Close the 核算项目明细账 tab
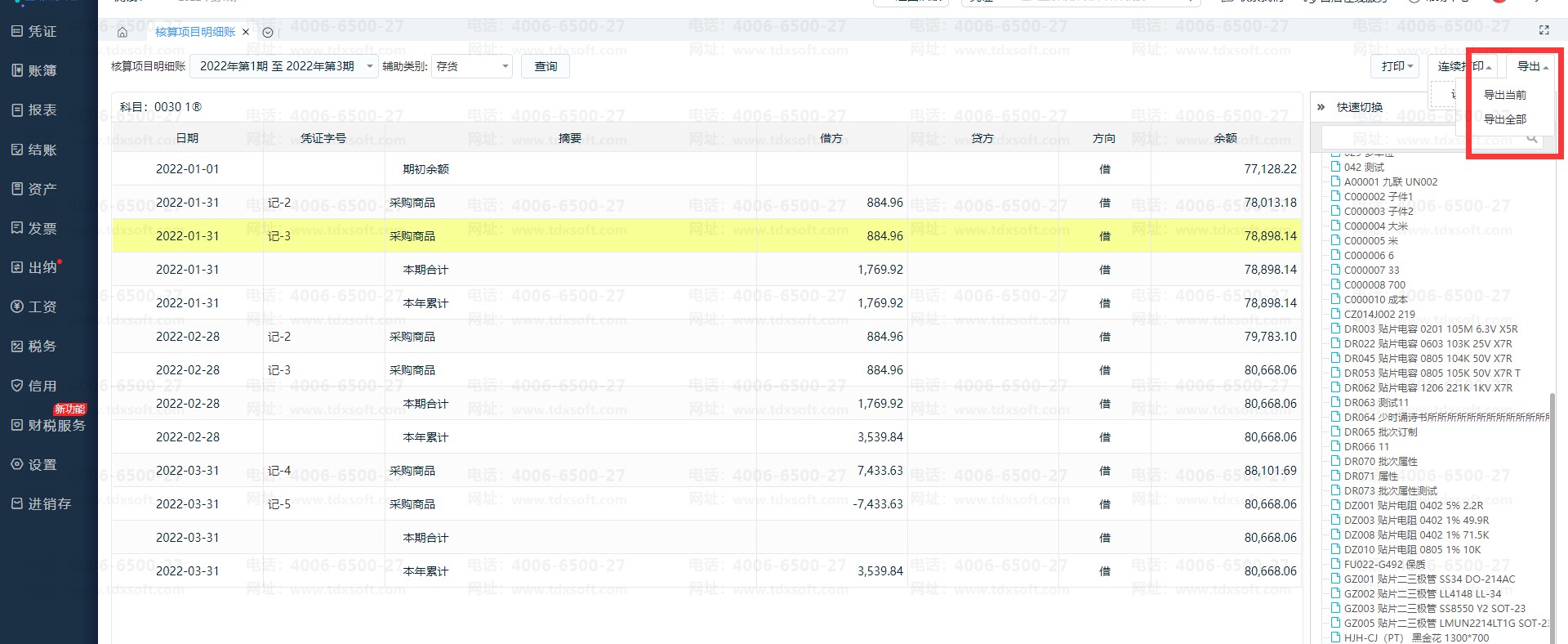The image size is (1568, 644). (246, 32)
